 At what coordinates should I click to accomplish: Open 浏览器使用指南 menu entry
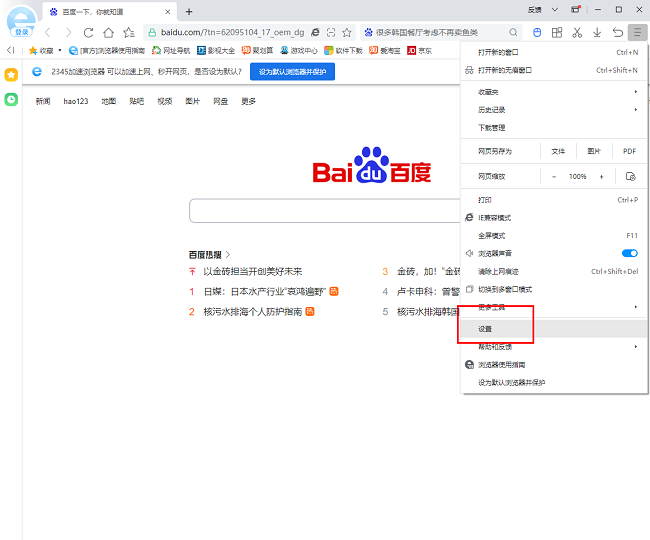click(554, 365)
